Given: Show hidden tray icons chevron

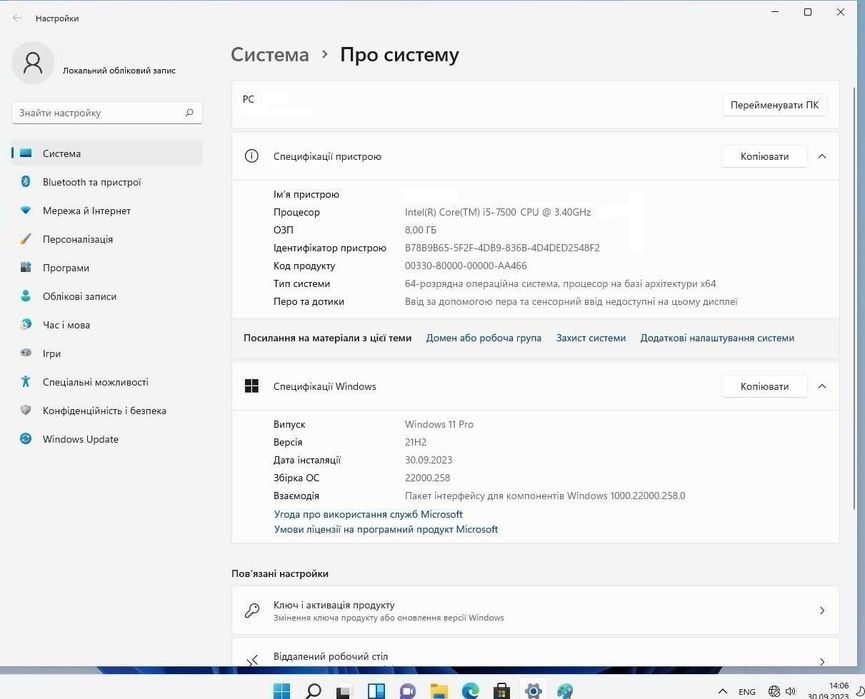Looking at the screenshot, I should click(x=723, y=691).
